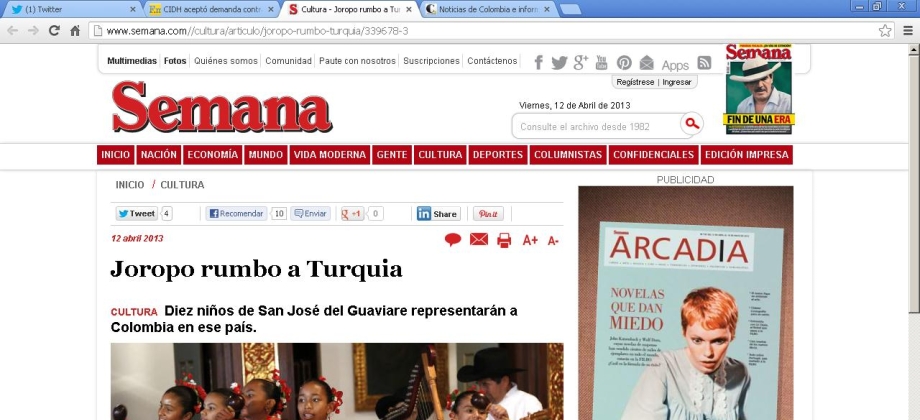The image size is (920, 420).
Task: Open the CONFIDENCIALES section
Action: click(654, 155)
